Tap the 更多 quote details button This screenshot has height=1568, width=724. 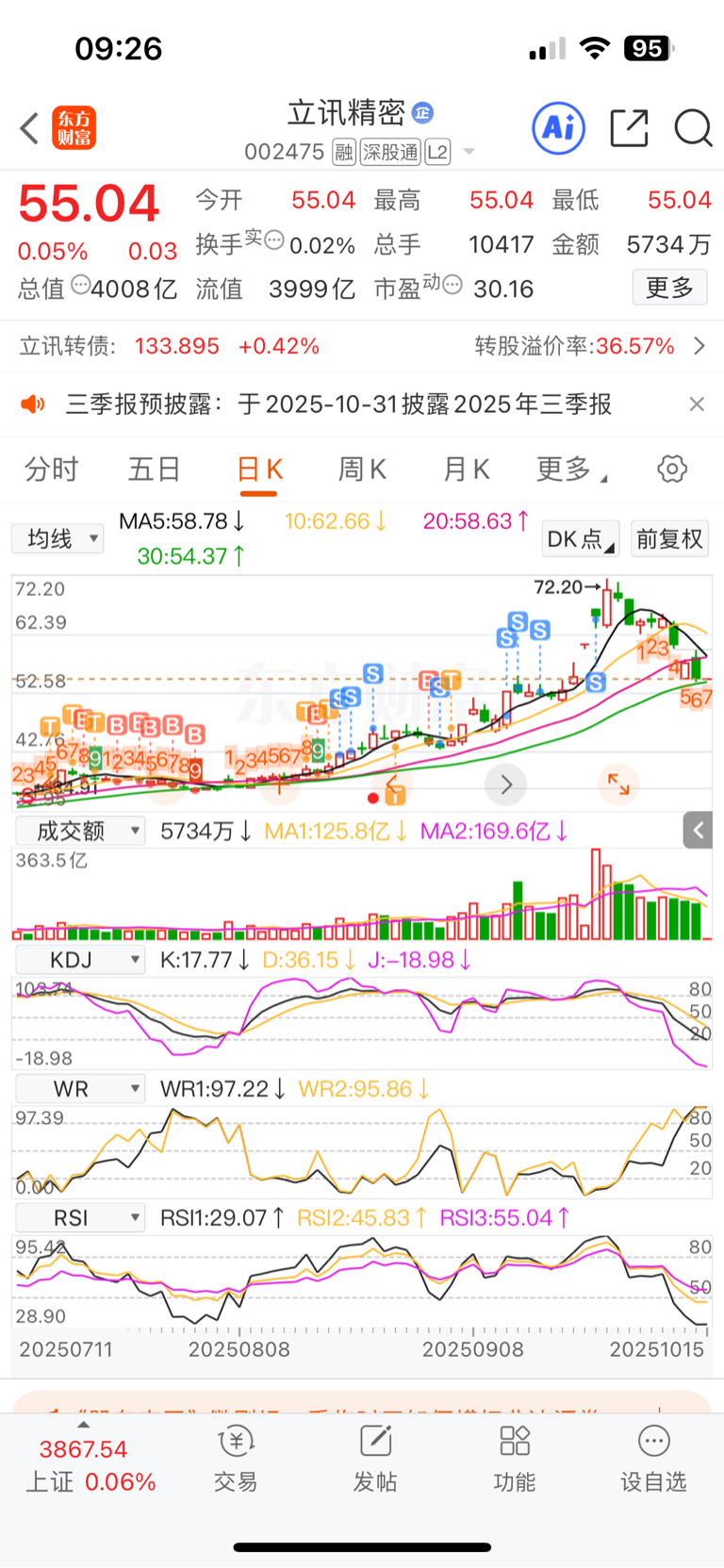click(669, 288)
